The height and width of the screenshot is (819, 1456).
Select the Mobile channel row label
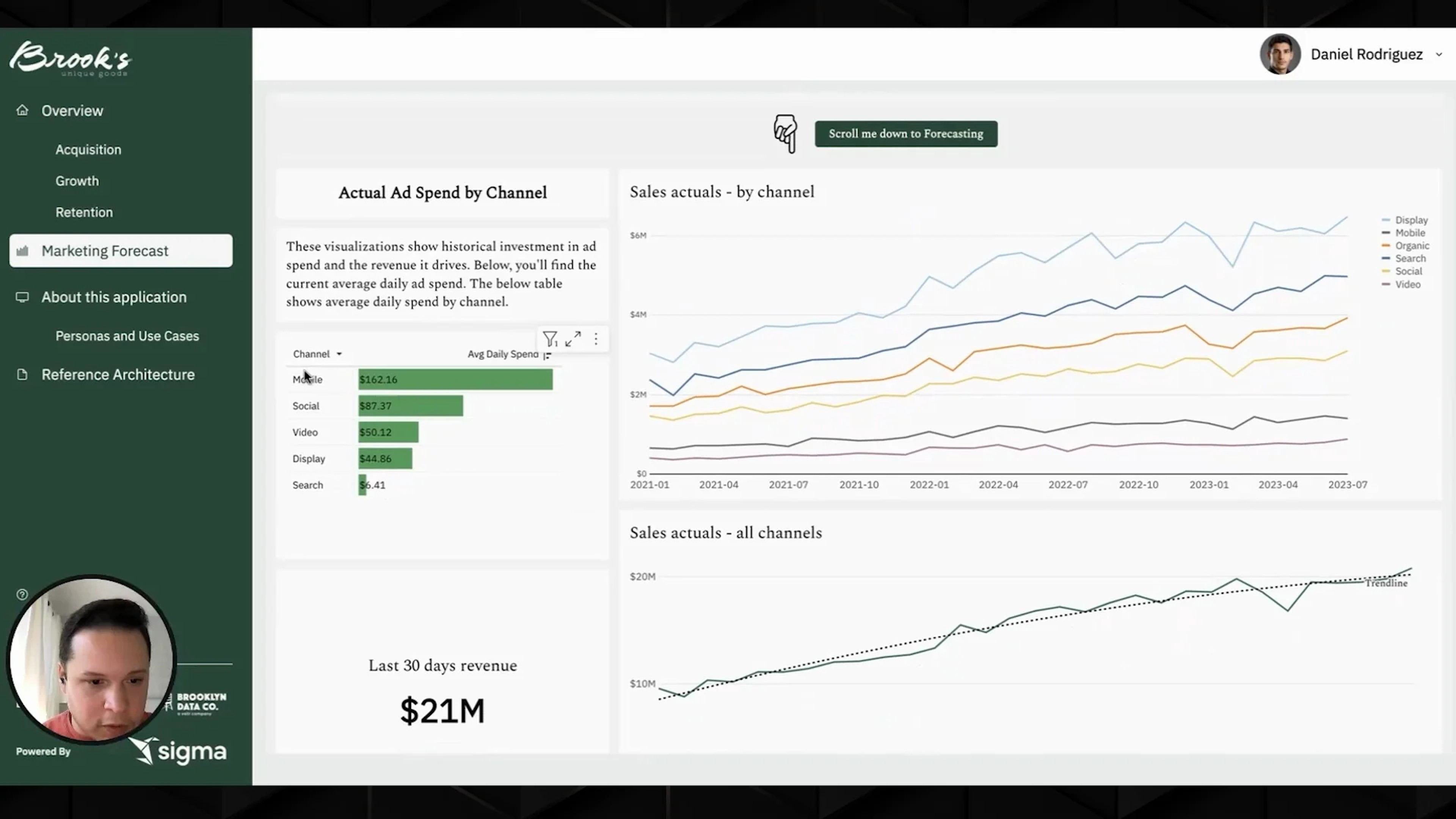[x=308, y=379]
